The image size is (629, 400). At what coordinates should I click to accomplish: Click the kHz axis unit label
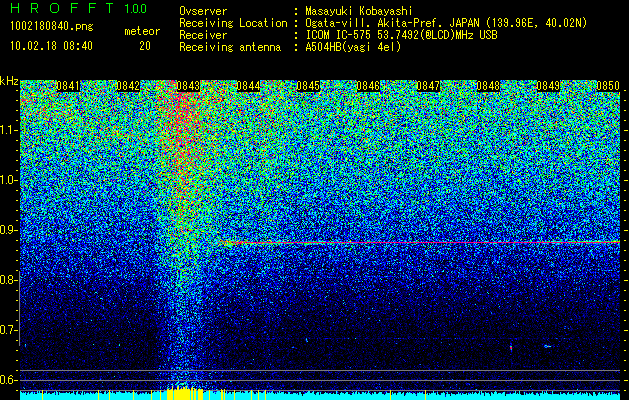(x=9, y=82)
